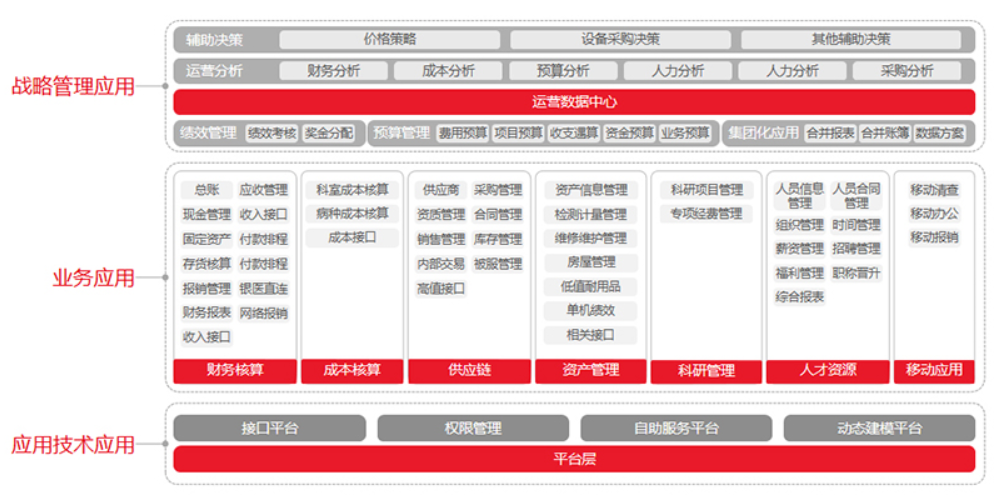Select the red 供应链 category label
The width and height of the screenshot is (997, 497).
469,370
